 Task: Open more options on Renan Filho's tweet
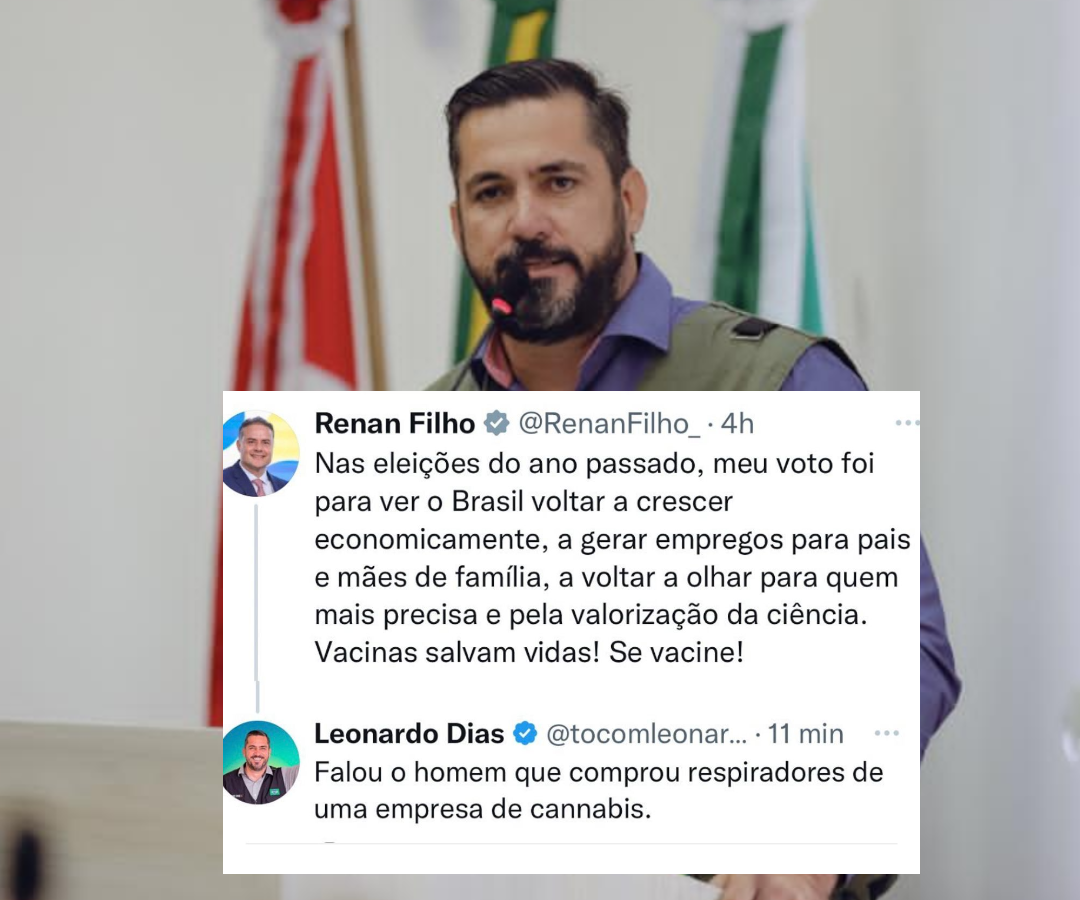906,423
